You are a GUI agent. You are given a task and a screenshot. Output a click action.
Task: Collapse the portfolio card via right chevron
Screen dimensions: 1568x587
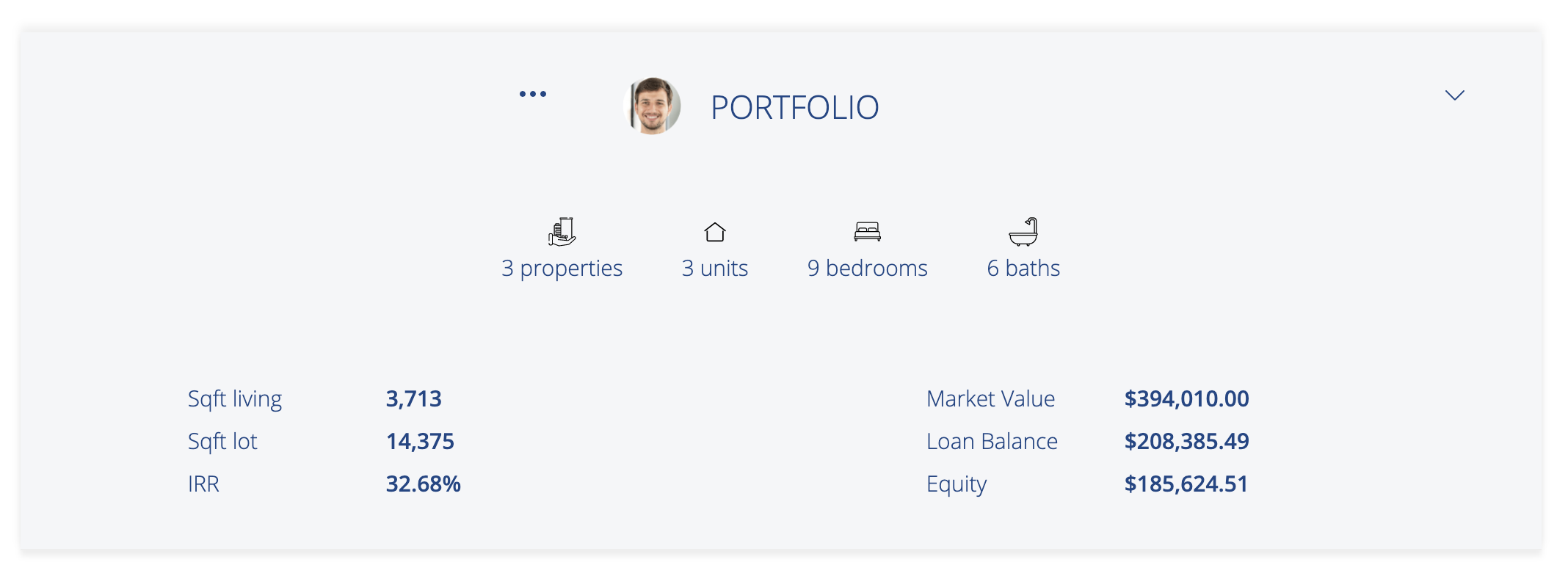click(1455, 94)
